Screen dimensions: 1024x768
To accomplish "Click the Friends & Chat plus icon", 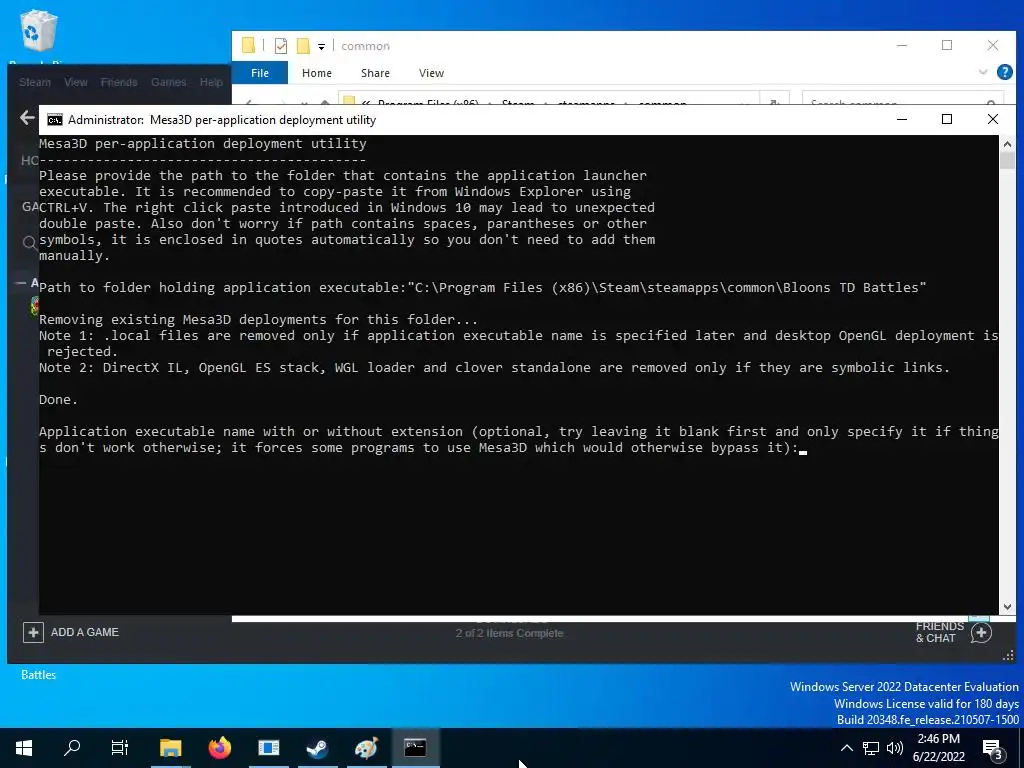I will pos(982,632).
